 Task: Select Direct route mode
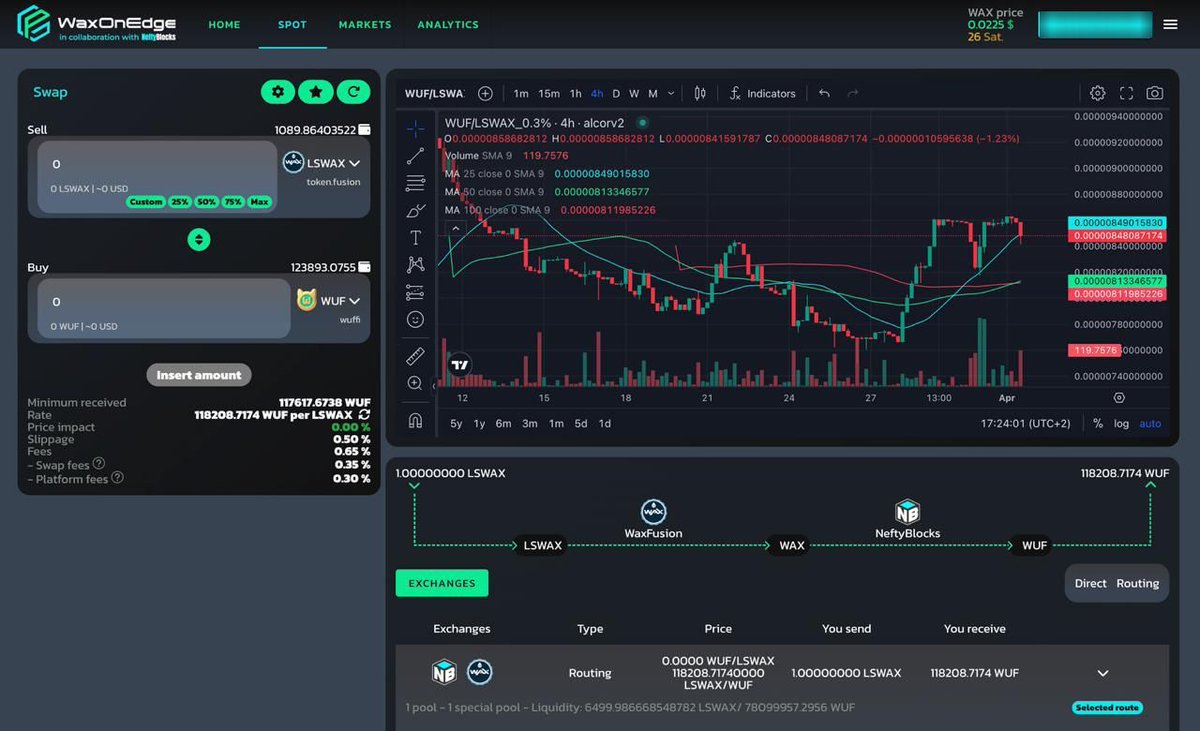[x=1090, y=583]
